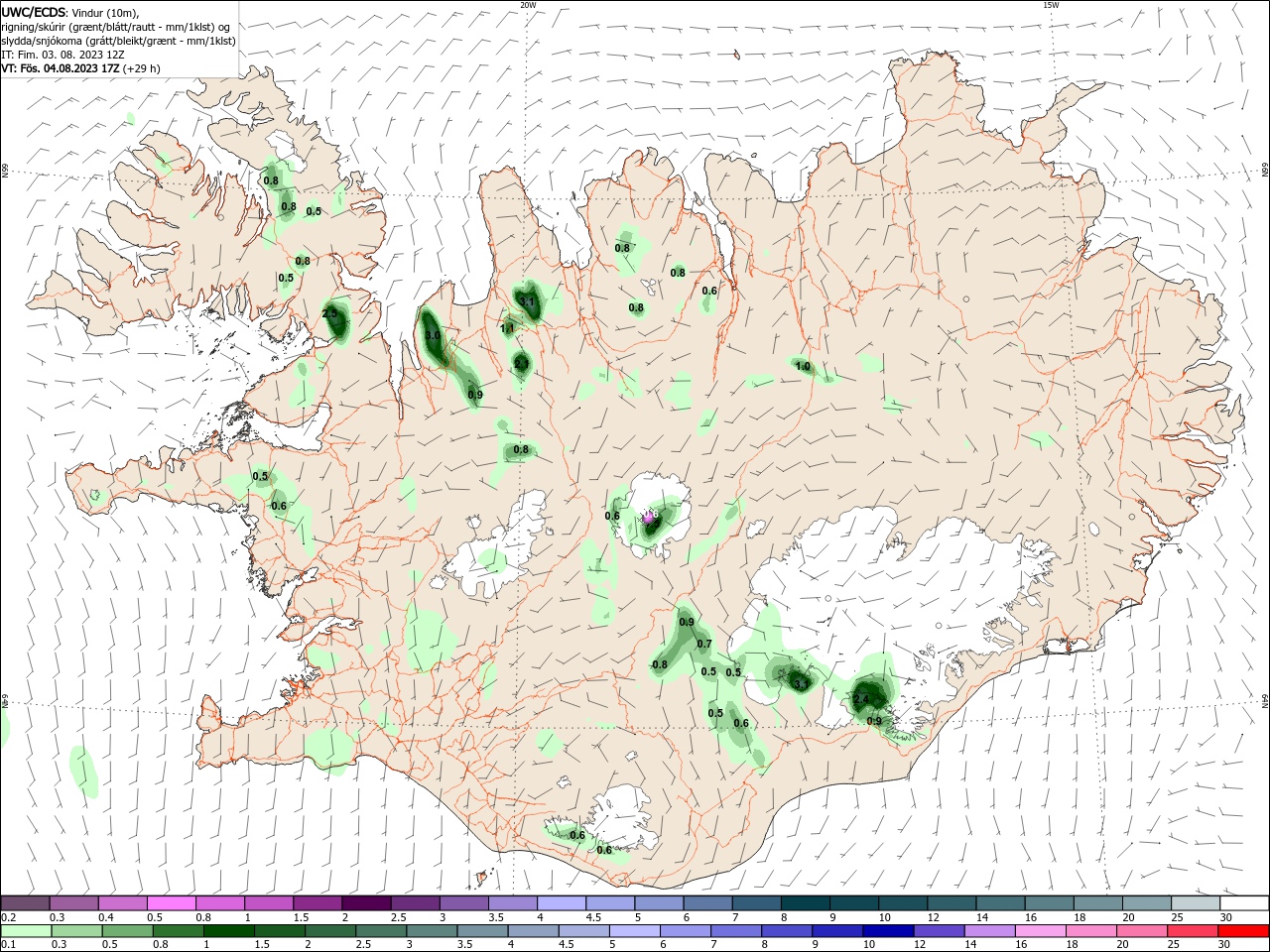Click the 2.4 precipitation value in the southeast
The image size is (1270, 952).
tap(861, 699)
